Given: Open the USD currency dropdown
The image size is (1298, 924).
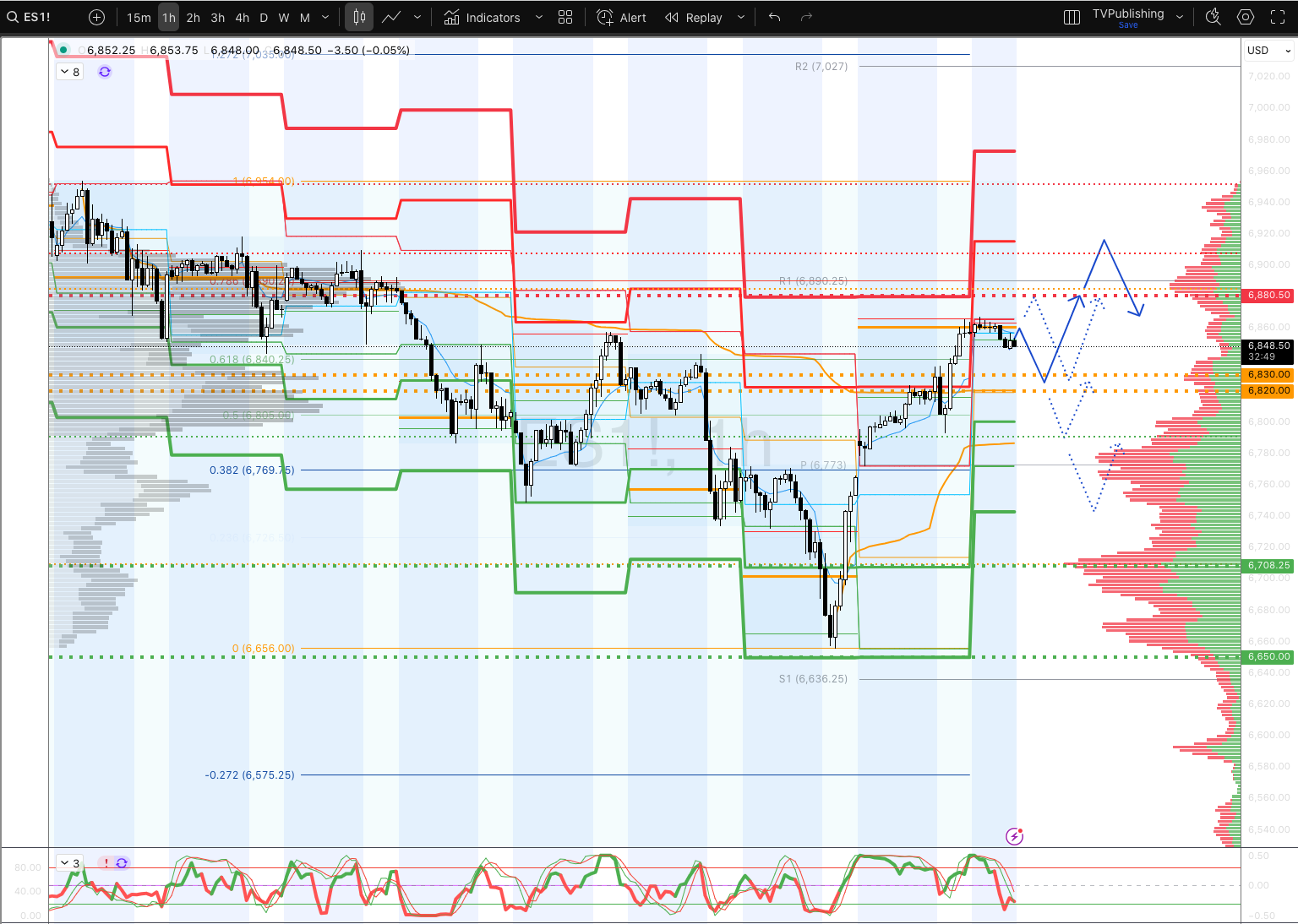Looking at the screenshot, I should coord(1269,51).
